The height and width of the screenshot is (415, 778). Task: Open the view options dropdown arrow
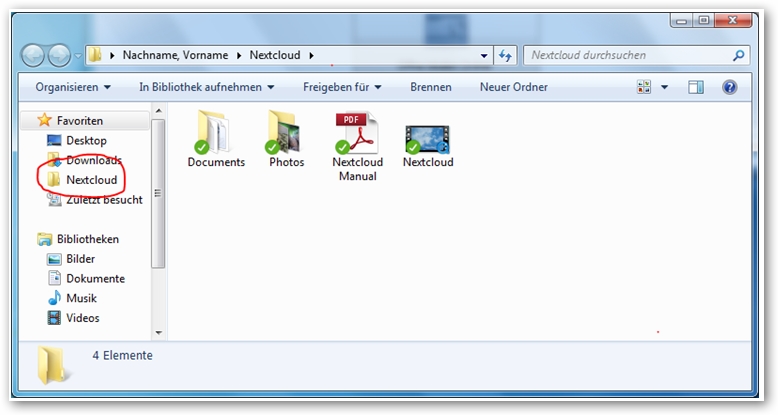(x=664, y=87)
